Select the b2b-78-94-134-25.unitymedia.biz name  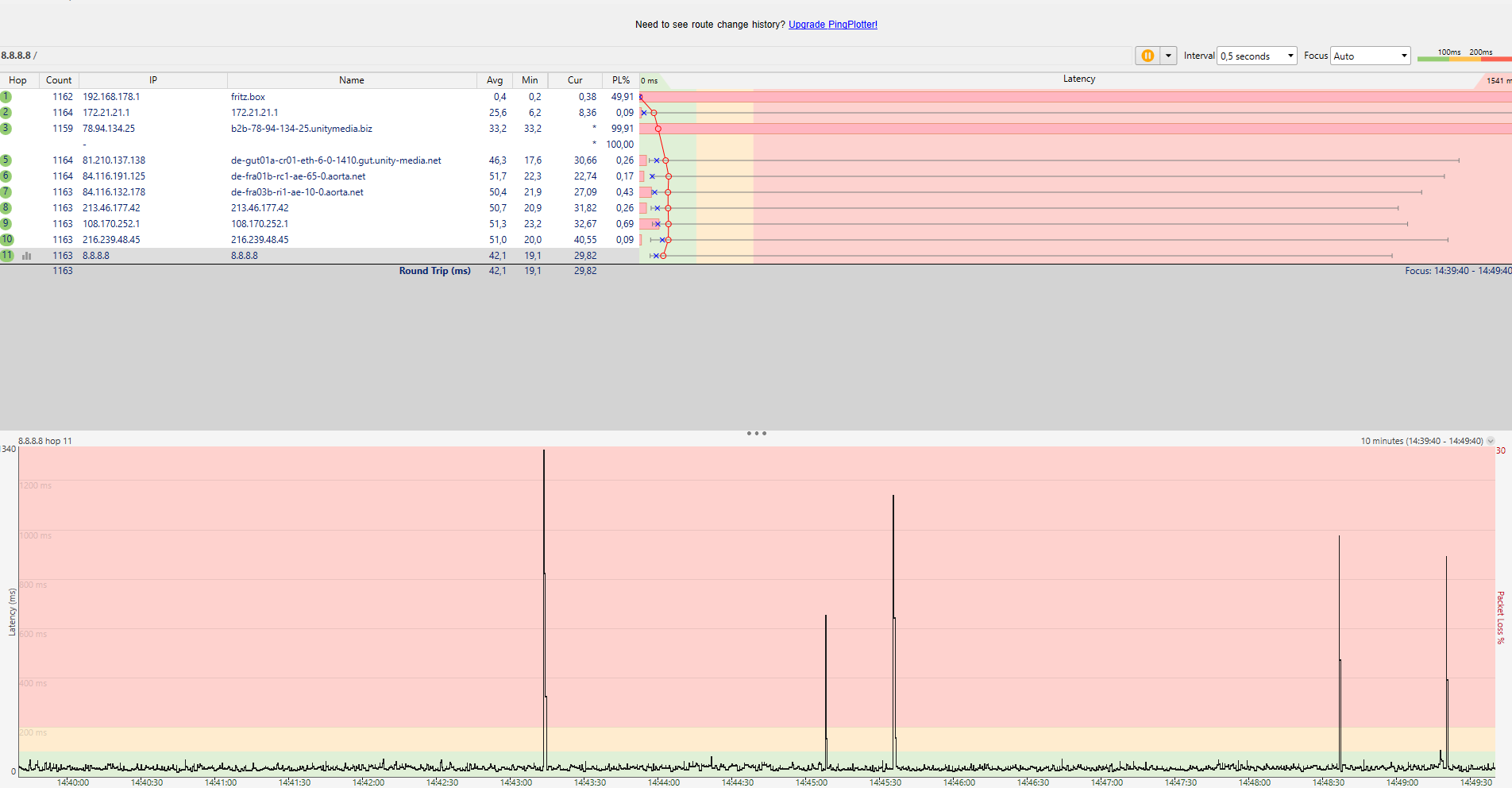coord(302,129)
